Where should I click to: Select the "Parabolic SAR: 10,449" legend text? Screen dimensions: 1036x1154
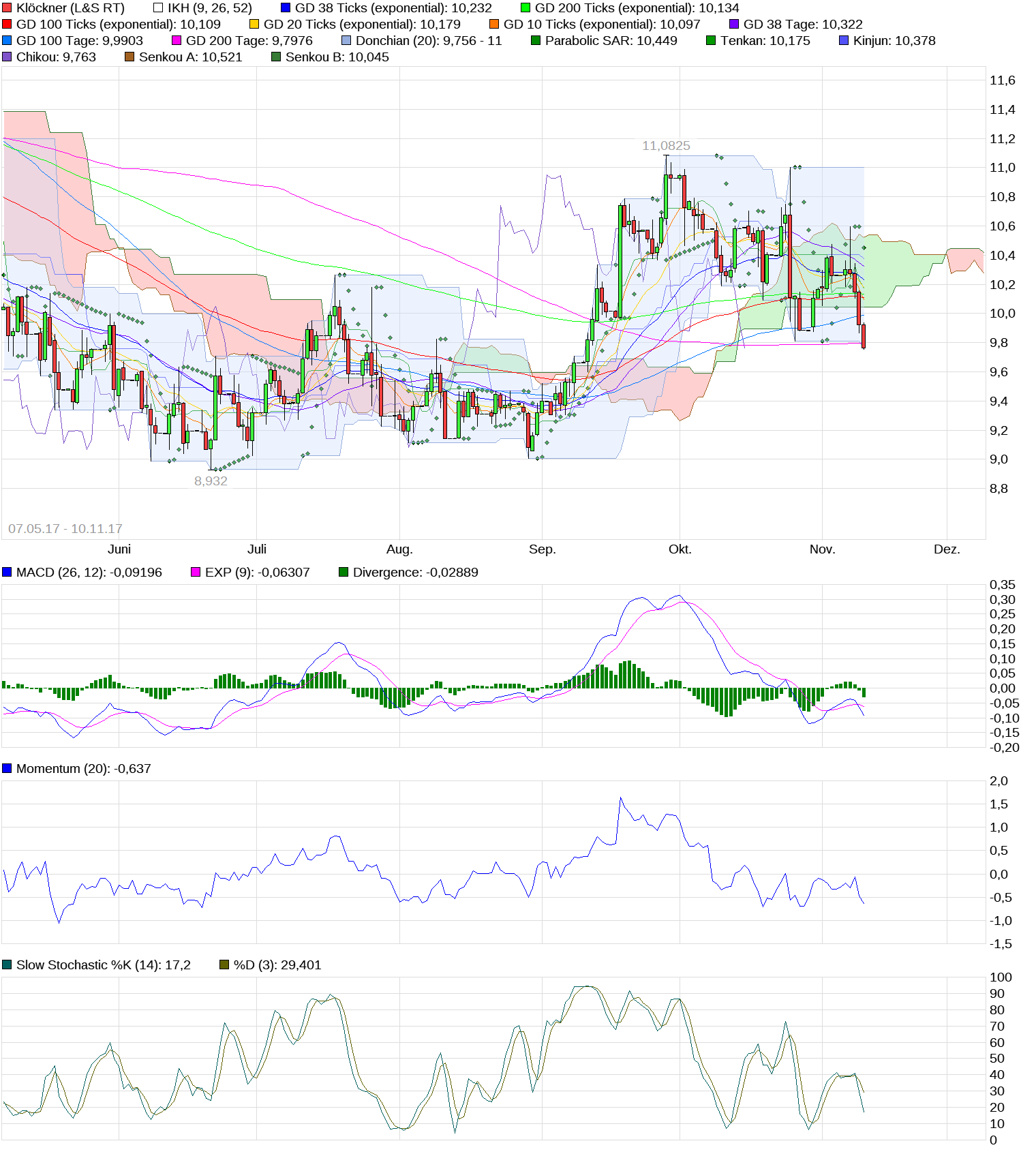611,41
